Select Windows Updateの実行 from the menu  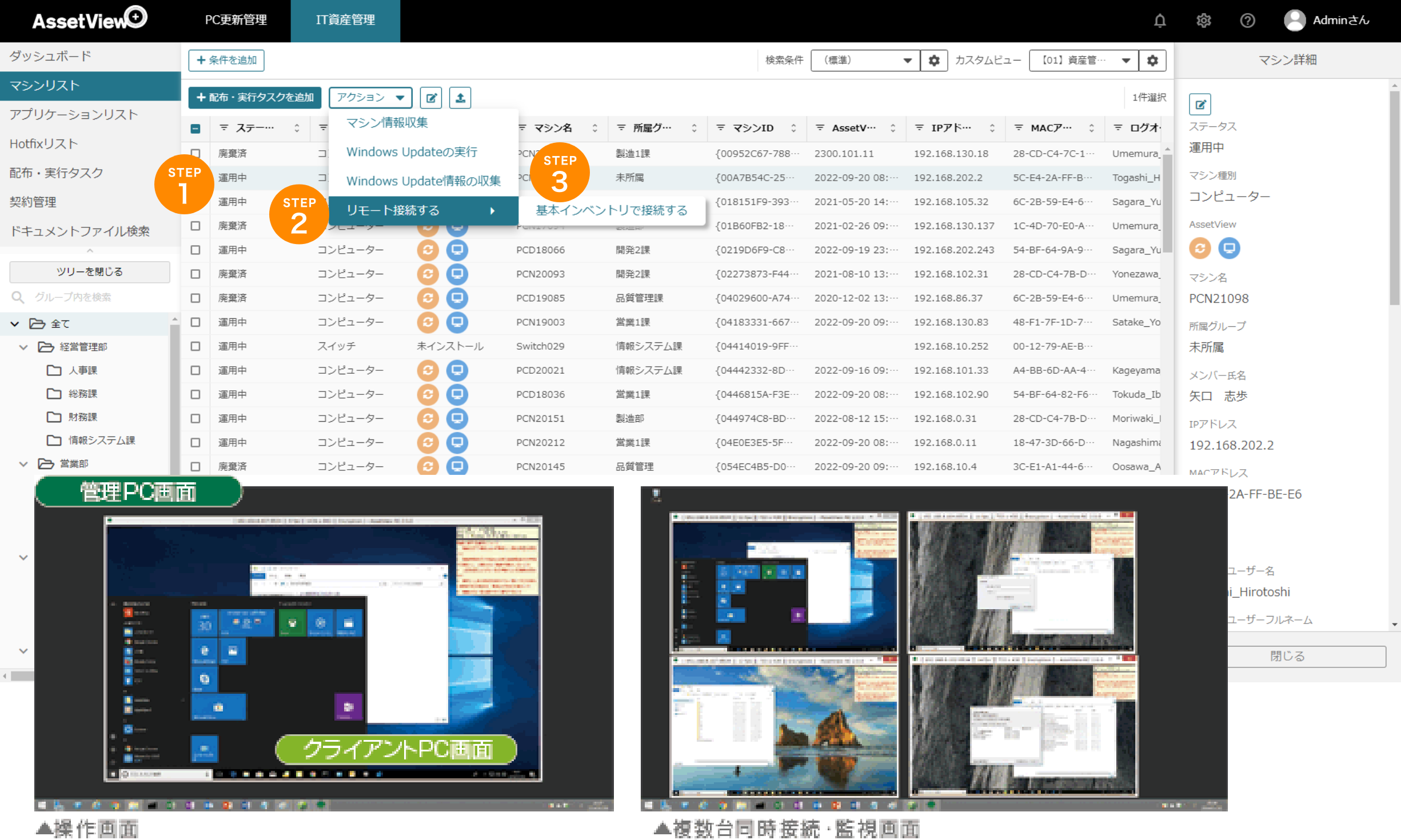coord(413,151)
